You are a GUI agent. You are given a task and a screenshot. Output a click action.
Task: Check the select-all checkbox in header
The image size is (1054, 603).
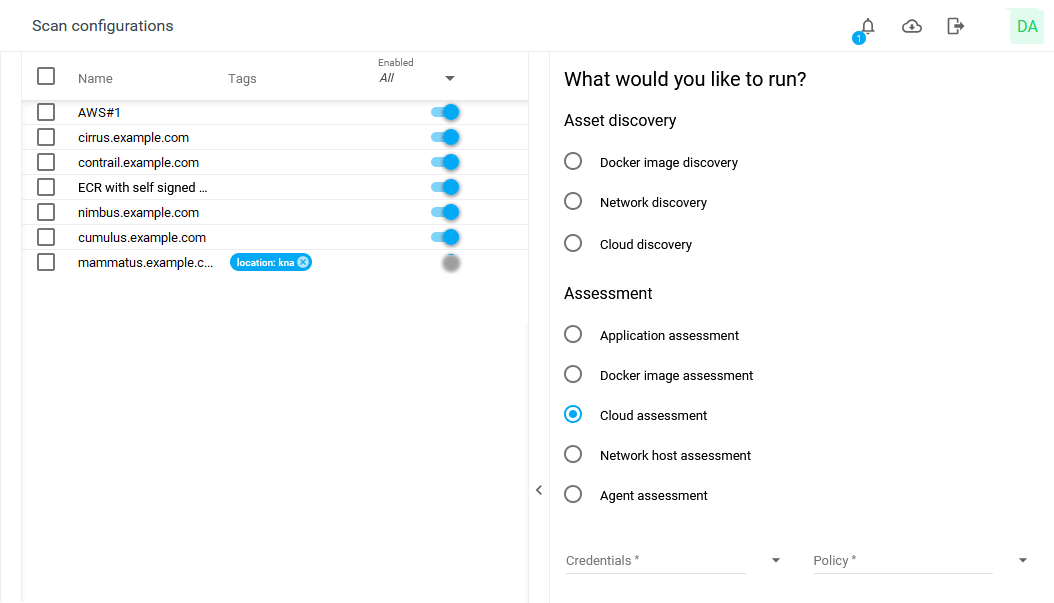[x=46, y=76]
